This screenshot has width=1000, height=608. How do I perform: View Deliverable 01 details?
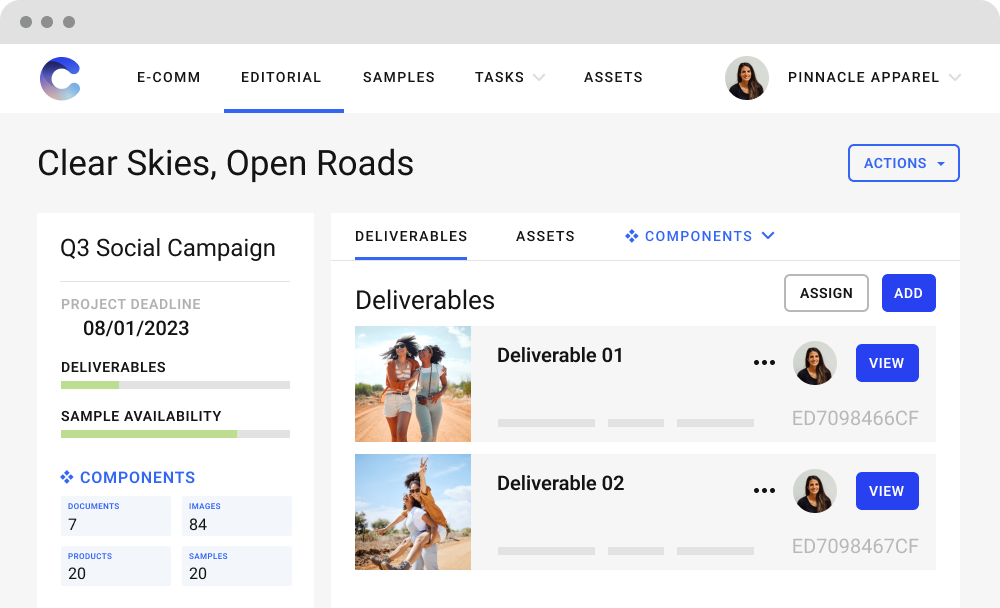(886, 363)
